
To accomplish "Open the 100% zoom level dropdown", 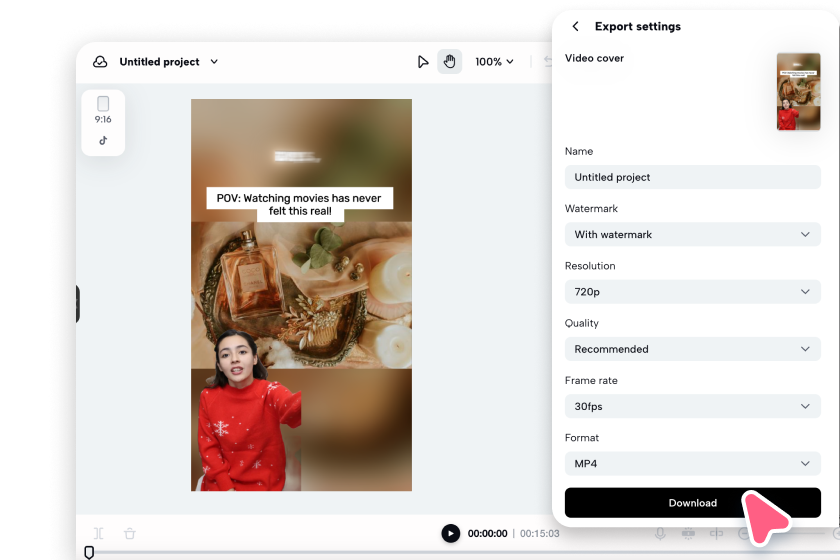I will [x=494, y=62].
